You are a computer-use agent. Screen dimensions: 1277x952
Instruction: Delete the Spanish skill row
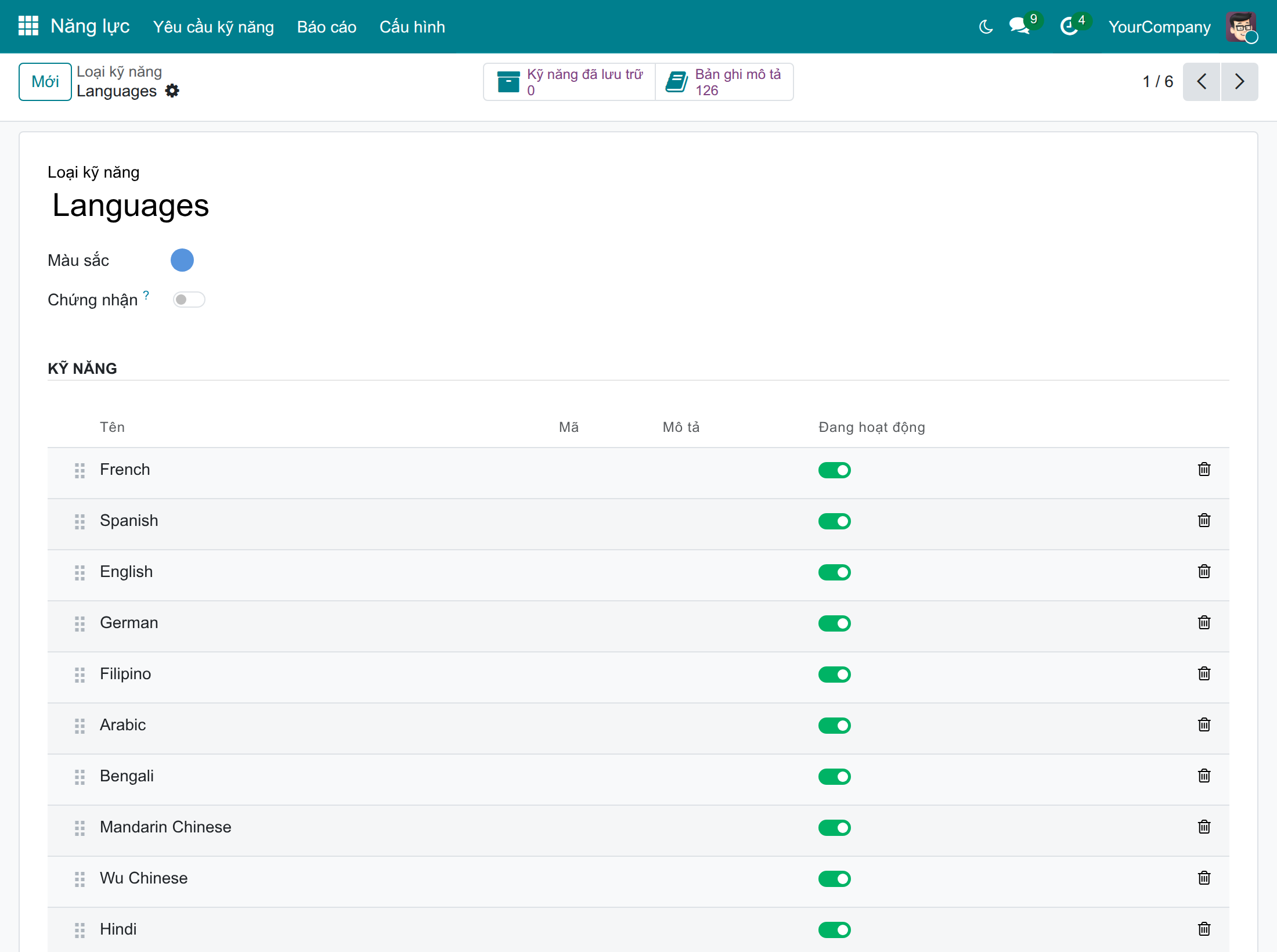(1204, 520)
